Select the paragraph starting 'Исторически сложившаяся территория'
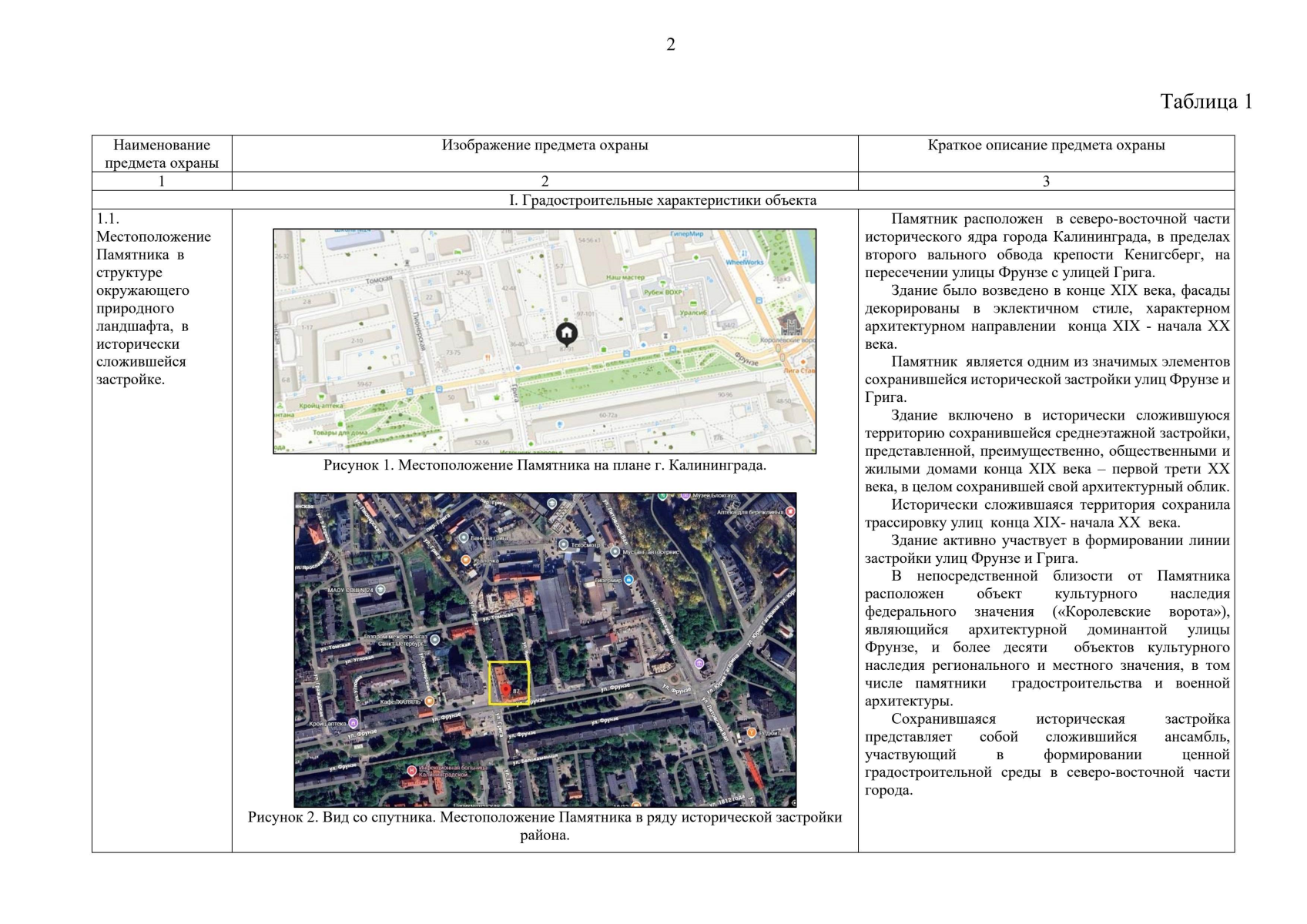Screen dimensions: 1307x924 pos(1047,514)
